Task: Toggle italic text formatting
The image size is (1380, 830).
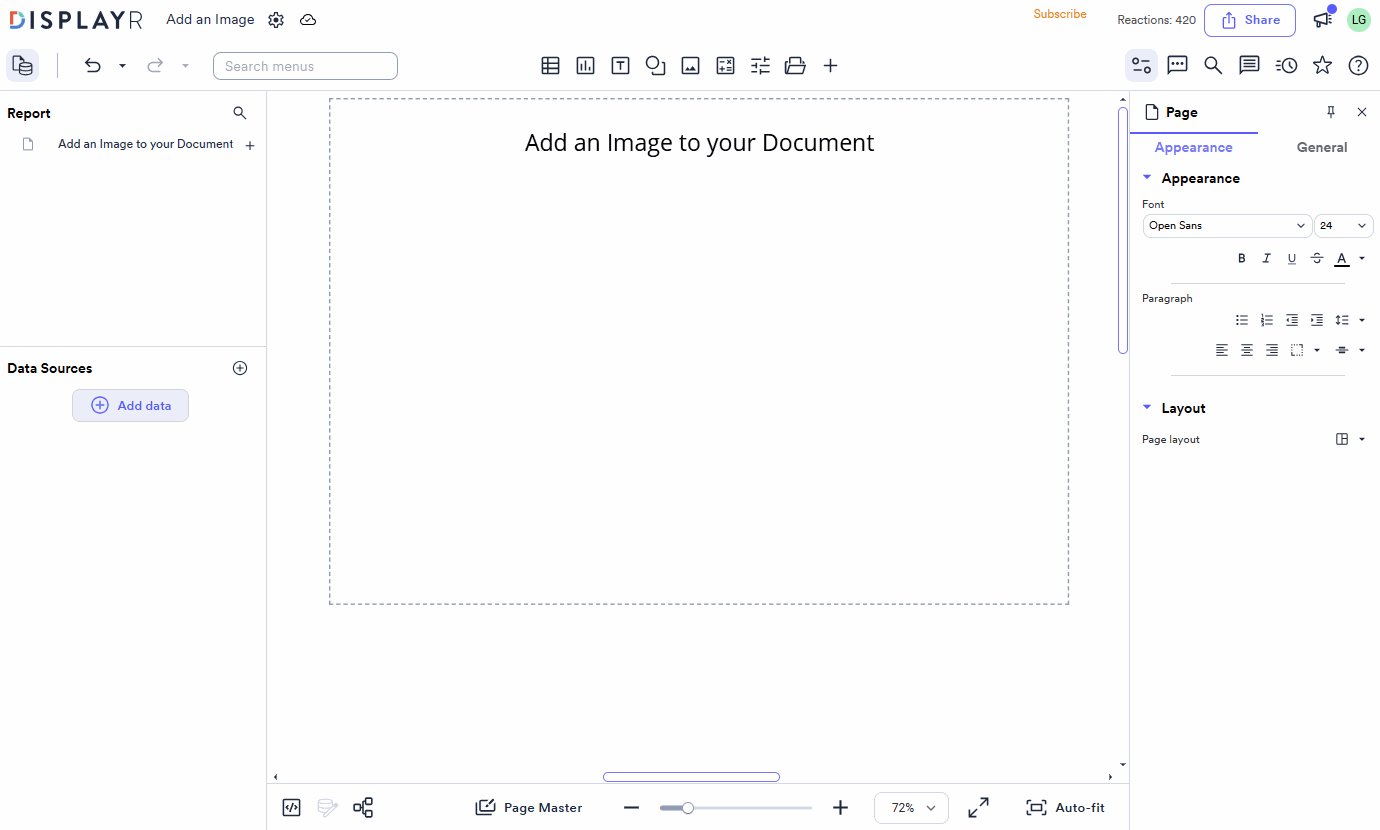Action: tap(1266, 258)
